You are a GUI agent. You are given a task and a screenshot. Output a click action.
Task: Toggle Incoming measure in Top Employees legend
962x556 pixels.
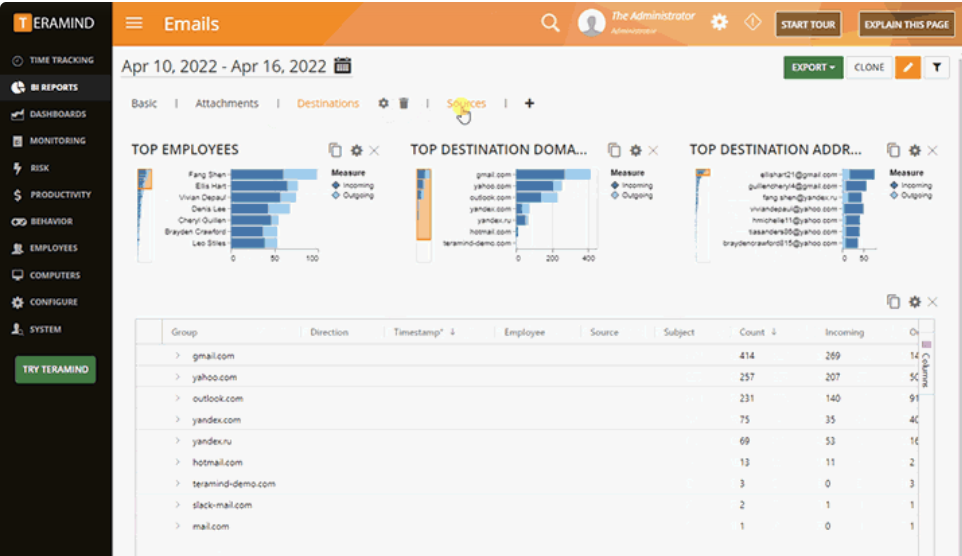[x=353, y=185]
